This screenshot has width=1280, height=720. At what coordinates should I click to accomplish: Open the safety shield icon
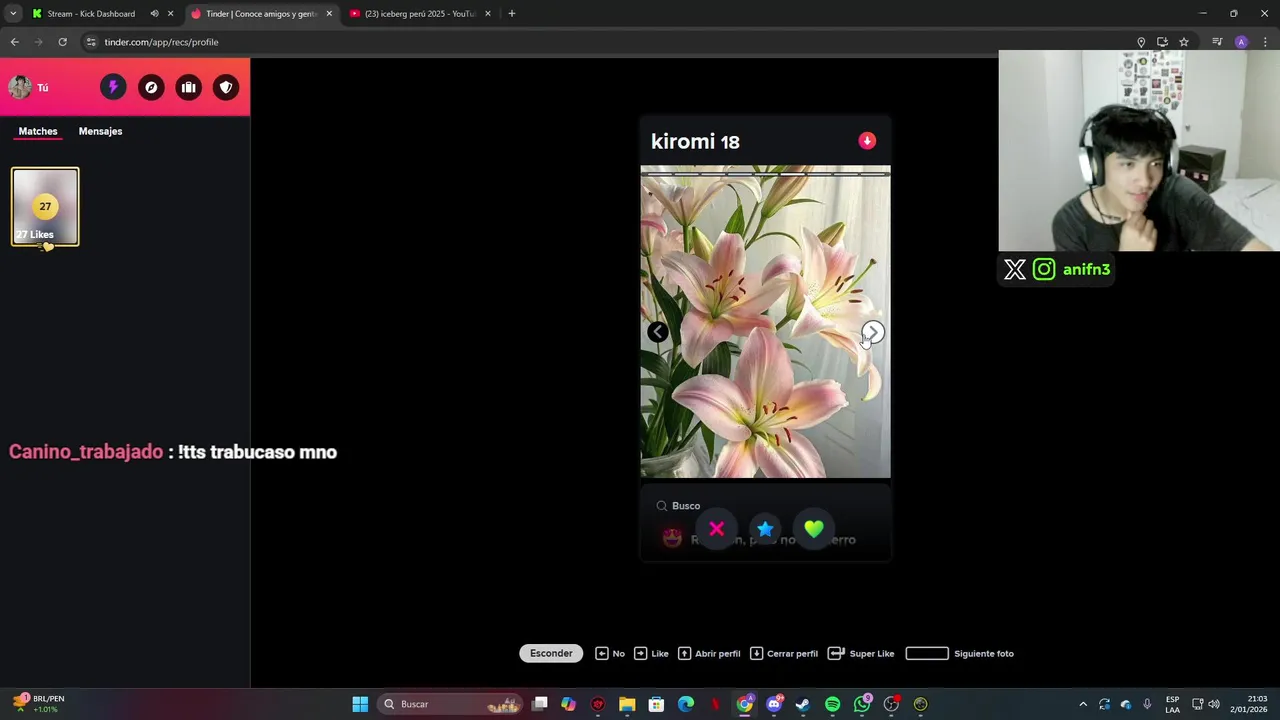[226, 87]
